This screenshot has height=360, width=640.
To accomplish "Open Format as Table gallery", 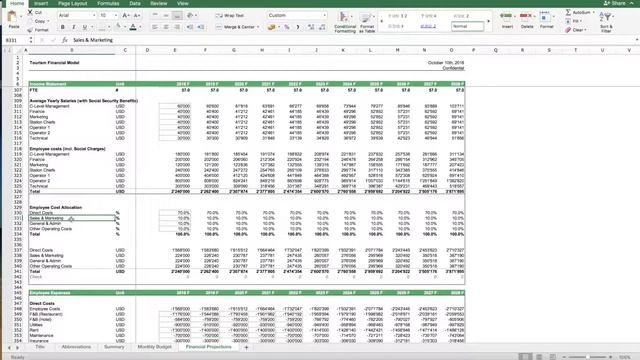I will pos(367,22).
